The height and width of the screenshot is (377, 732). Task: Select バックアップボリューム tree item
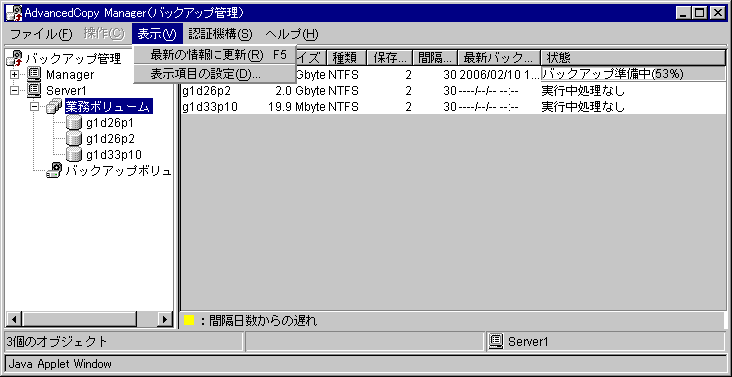click(x=119, y=171)
